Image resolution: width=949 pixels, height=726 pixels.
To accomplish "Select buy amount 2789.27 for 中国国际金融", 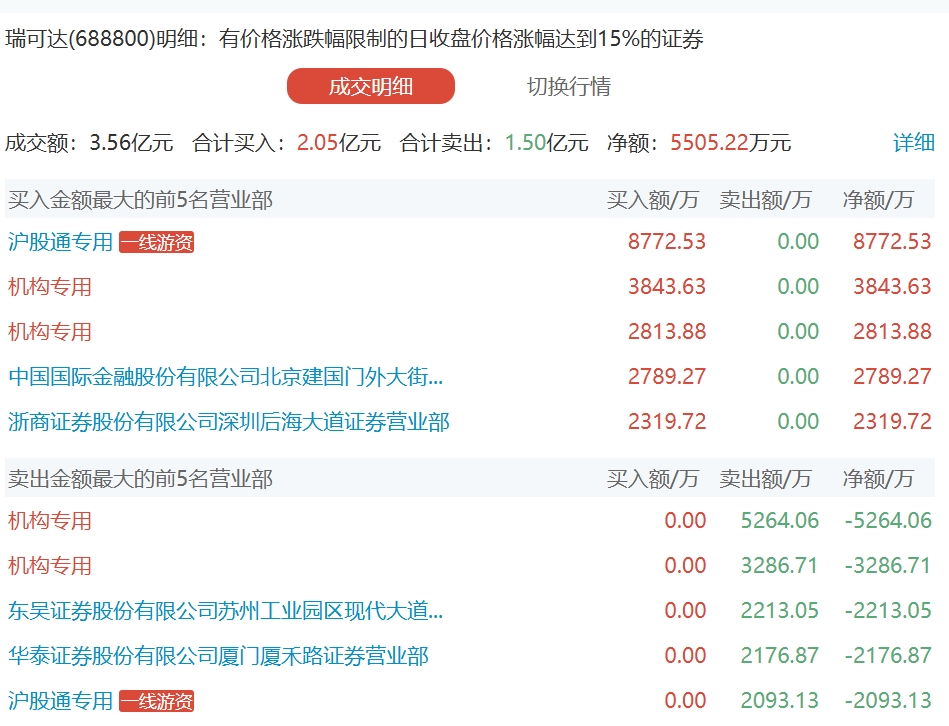I will click(667, 376).
